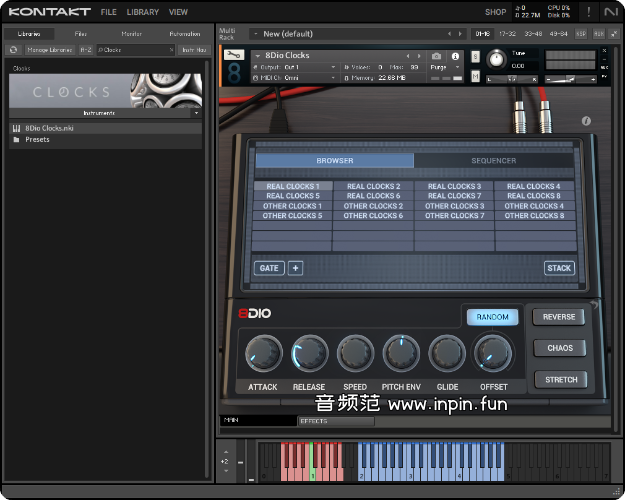Open the instrument info icon
Image resolution: width=625 pixels, height=500 pixels.
tap(456, 55)
